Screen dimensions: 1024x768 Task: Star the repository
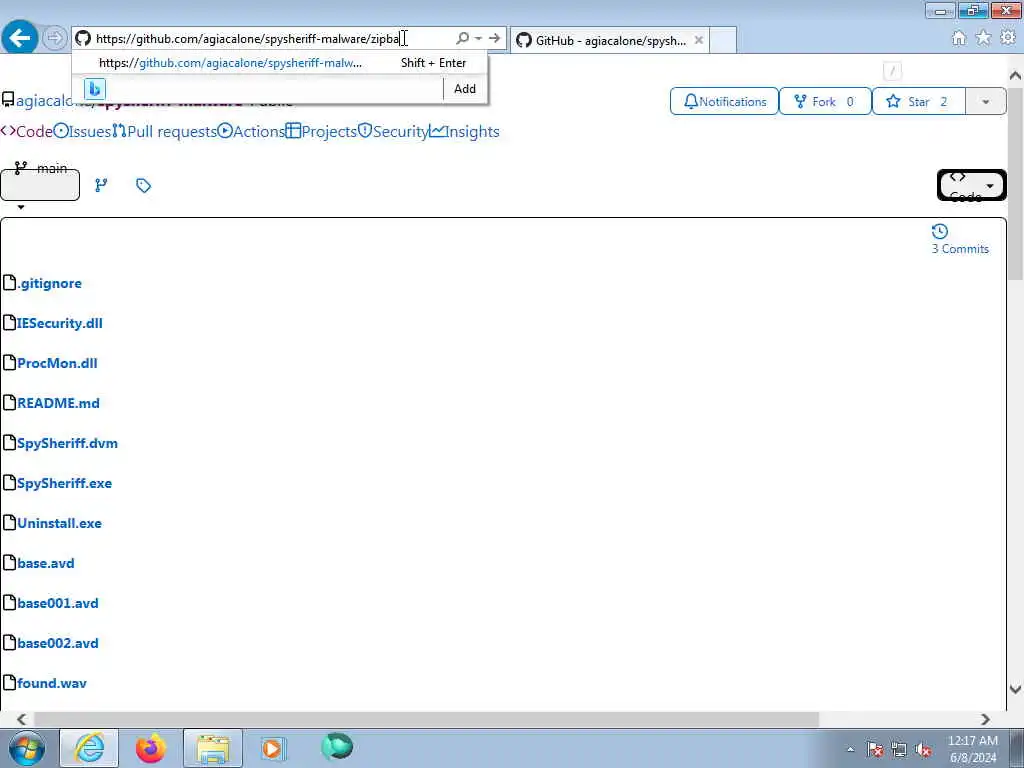(x=918, y=102)
